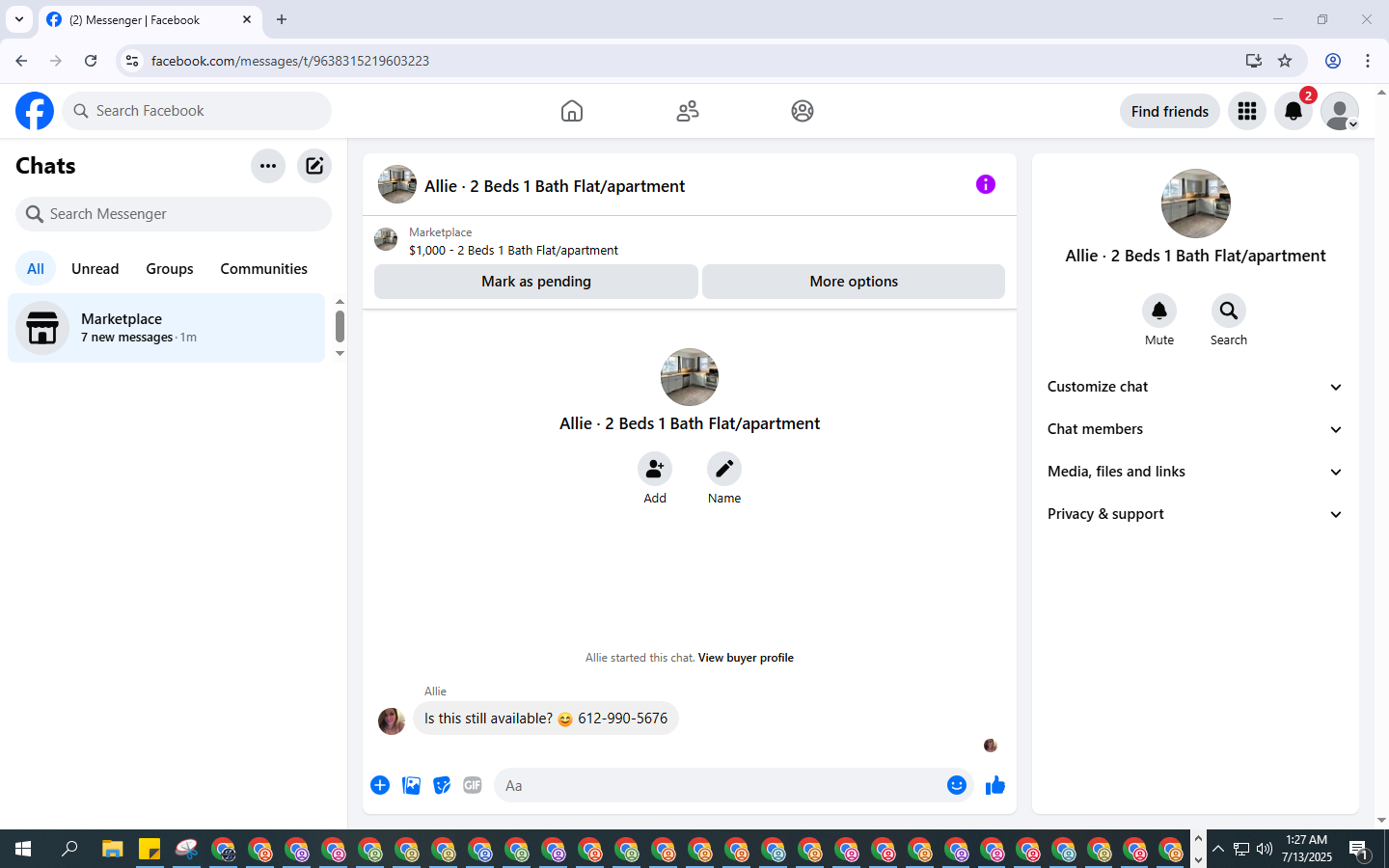1389x868 pixels.
Task: Click the $1,000 - 2 Beds listing link
Action: [513, 250]
